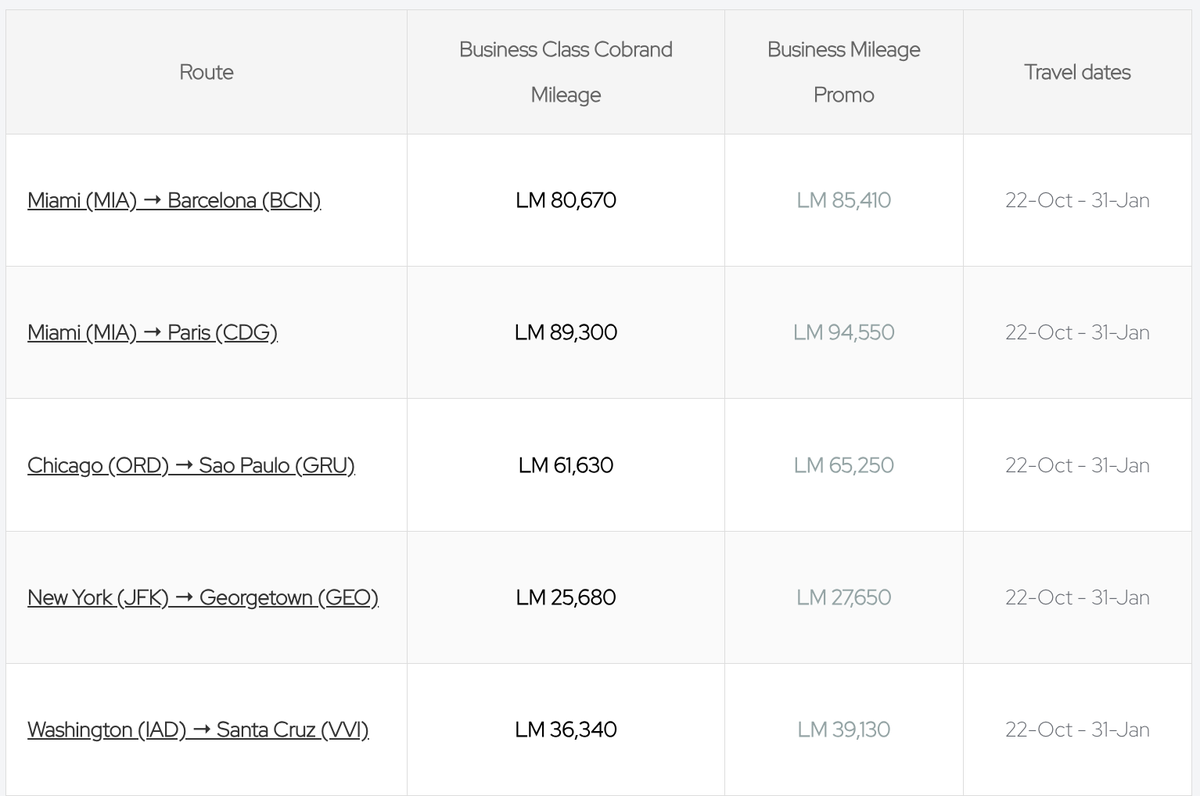Image resolution: width=1200 pixels, height=796 pixels.
Task: Click travel dates in the Miami–Barcelona row
Action: pos(1077,200)
